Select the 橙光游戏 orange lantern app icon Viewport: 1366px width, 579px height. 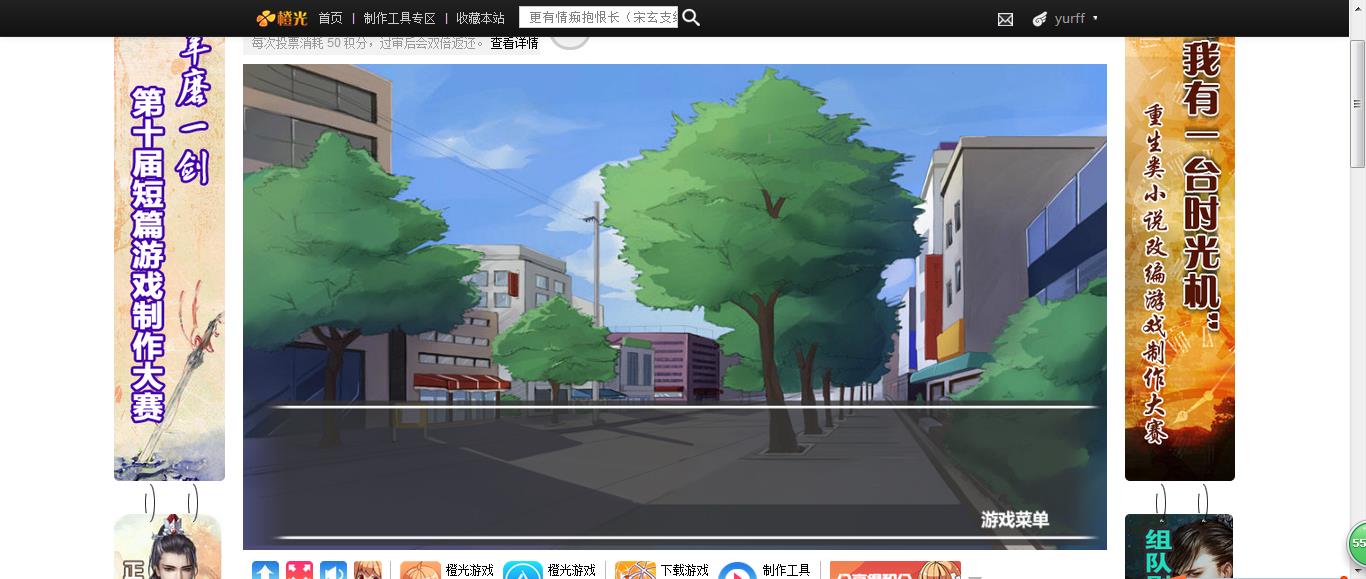point(419,571)
